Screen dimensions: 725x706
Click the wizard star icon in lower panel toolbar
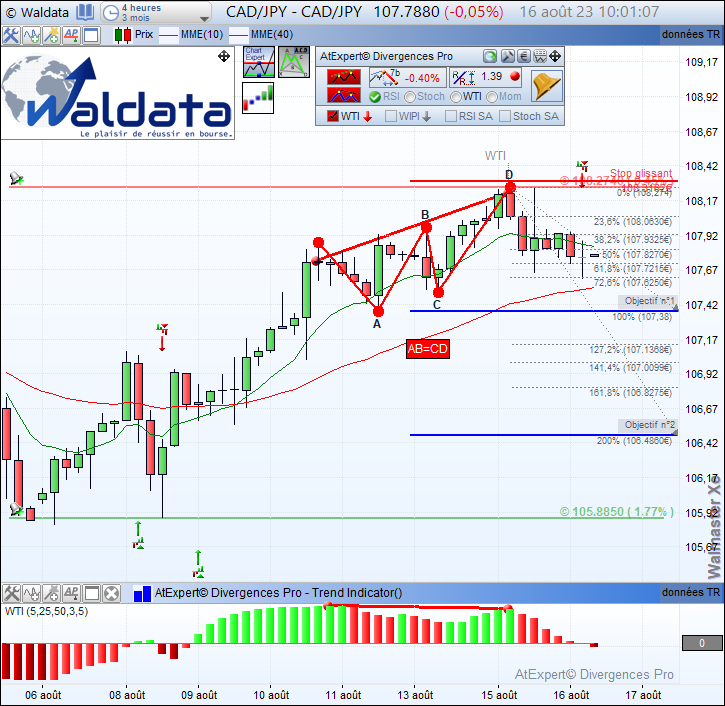click(x=51, y=593)
